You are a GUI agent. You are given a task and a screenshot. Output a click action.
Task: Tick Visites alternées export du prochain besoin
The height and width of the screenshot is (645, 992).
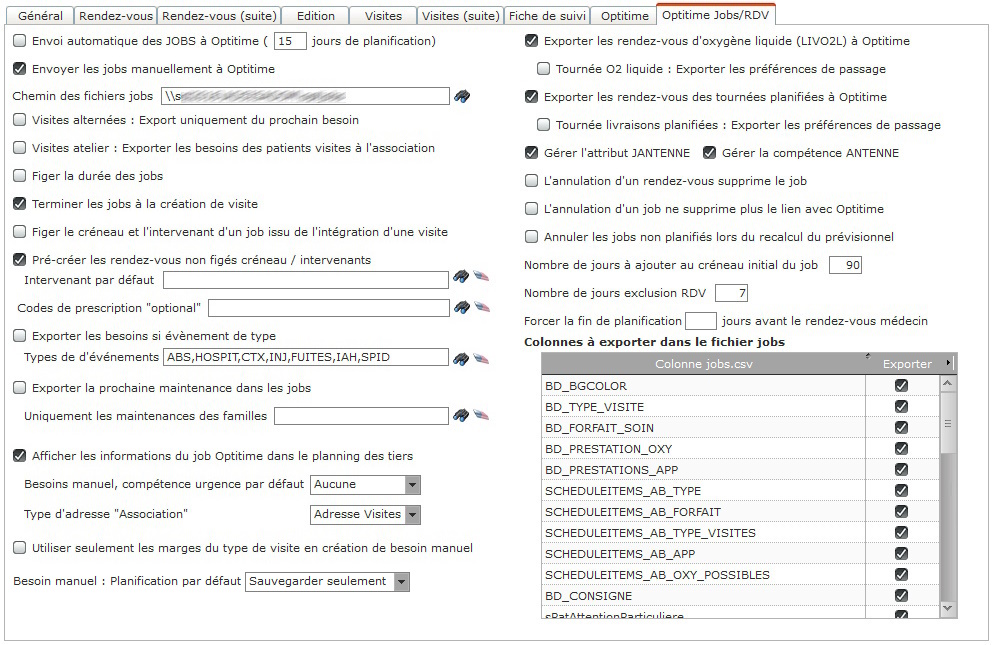point(20,120)
